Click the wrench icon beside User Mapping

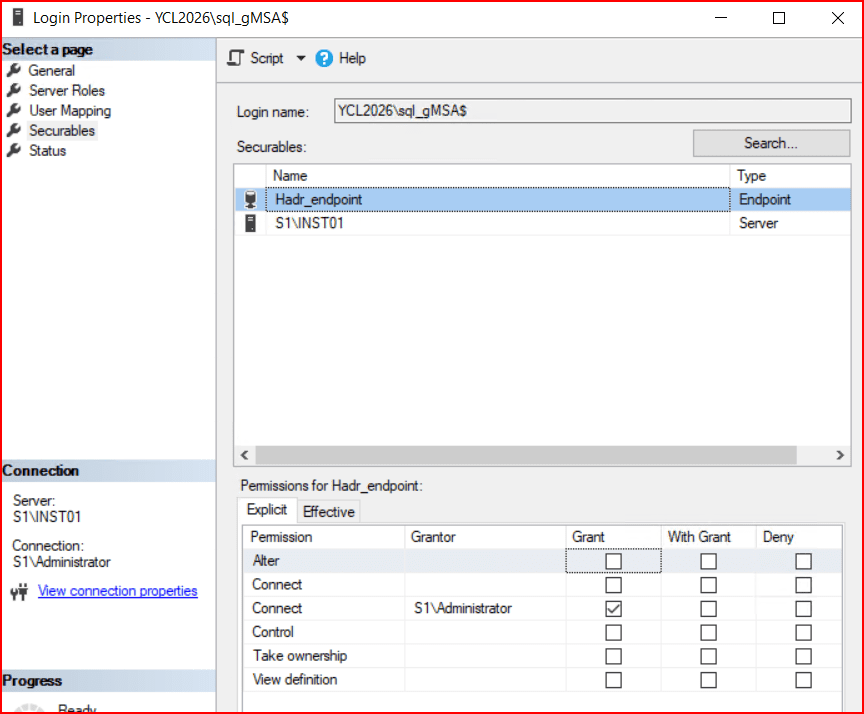click(x=14, y=110)
